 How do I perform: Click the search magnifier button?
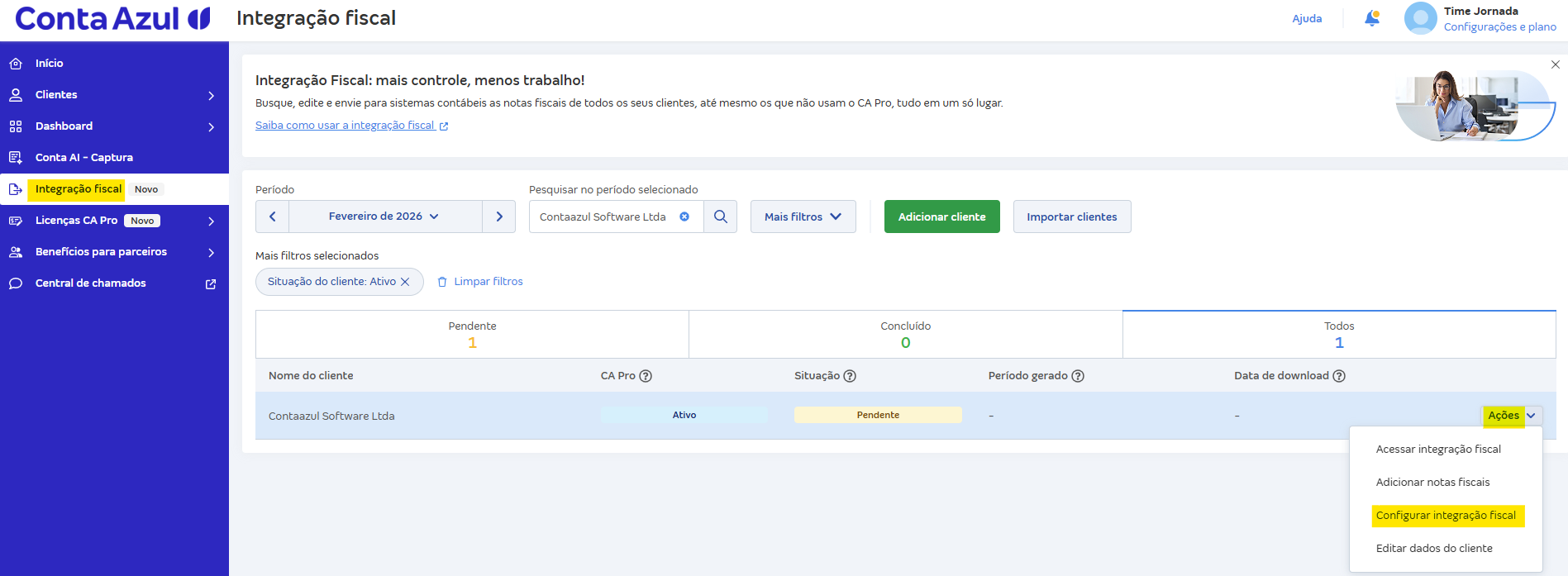[721, 217]
